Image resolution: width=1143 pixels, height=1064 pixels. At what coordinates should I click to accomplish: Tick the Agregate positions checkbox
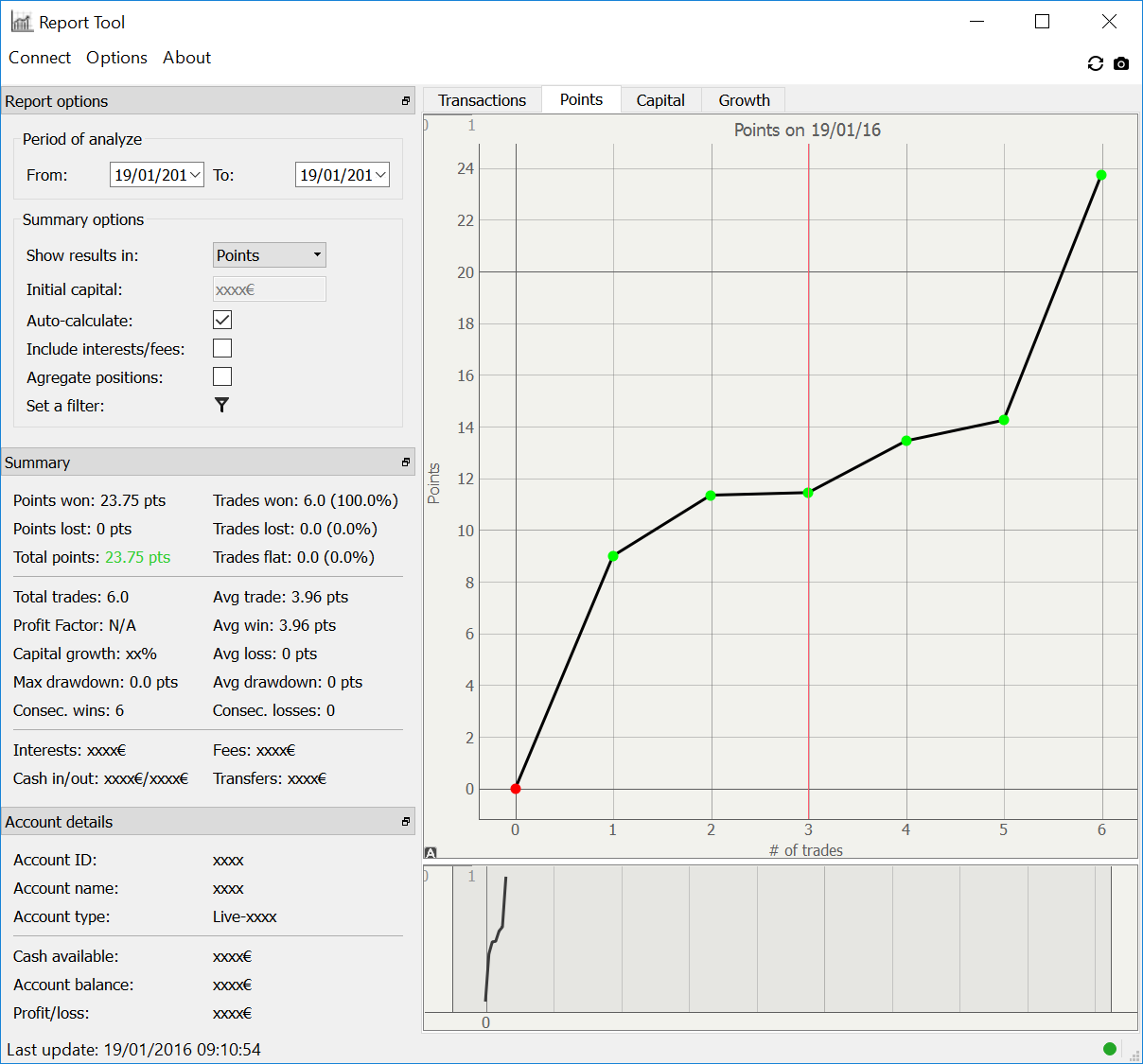222,376
